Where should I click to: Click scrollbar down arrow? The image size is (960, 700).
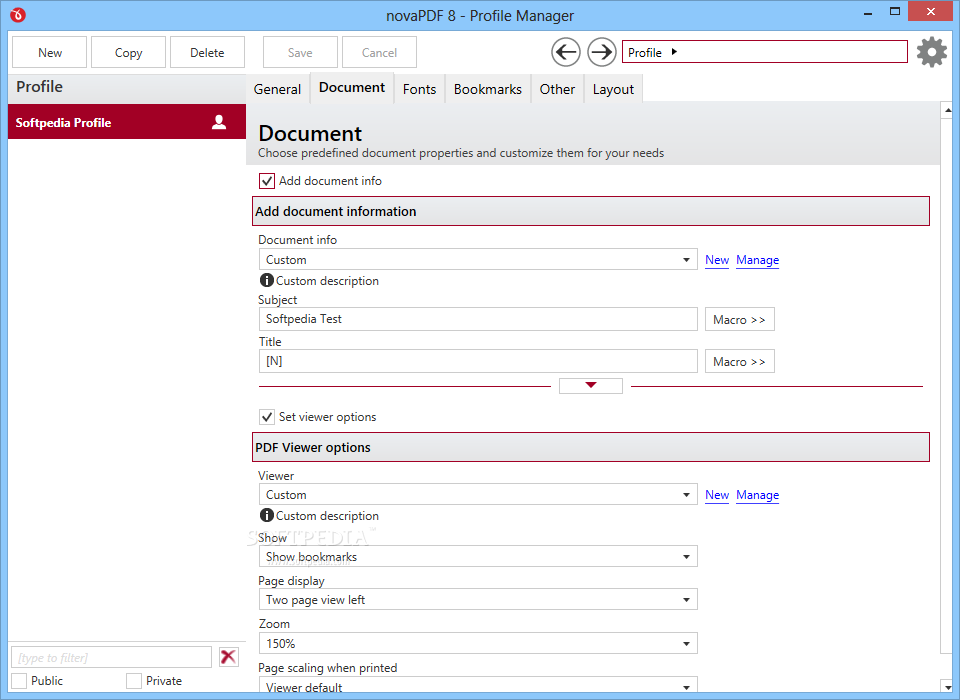[x=948, y=687]
